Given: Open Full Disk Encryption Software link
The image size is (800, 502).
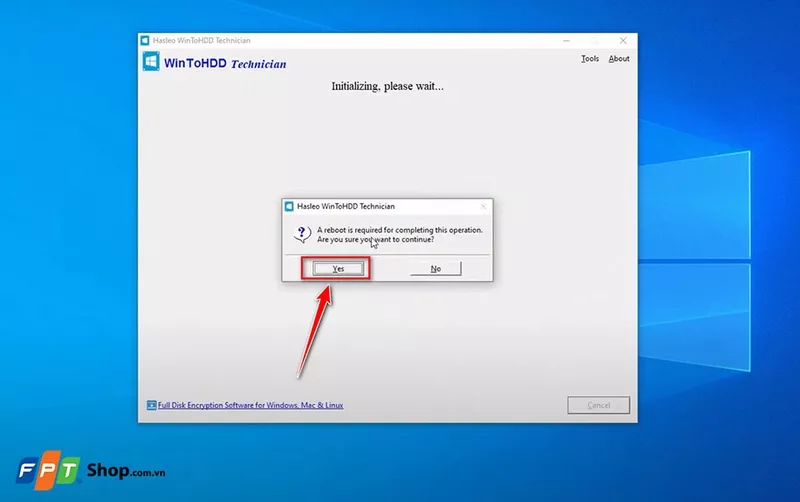Looking at the screenshot, I should click(x=251, y=405).
